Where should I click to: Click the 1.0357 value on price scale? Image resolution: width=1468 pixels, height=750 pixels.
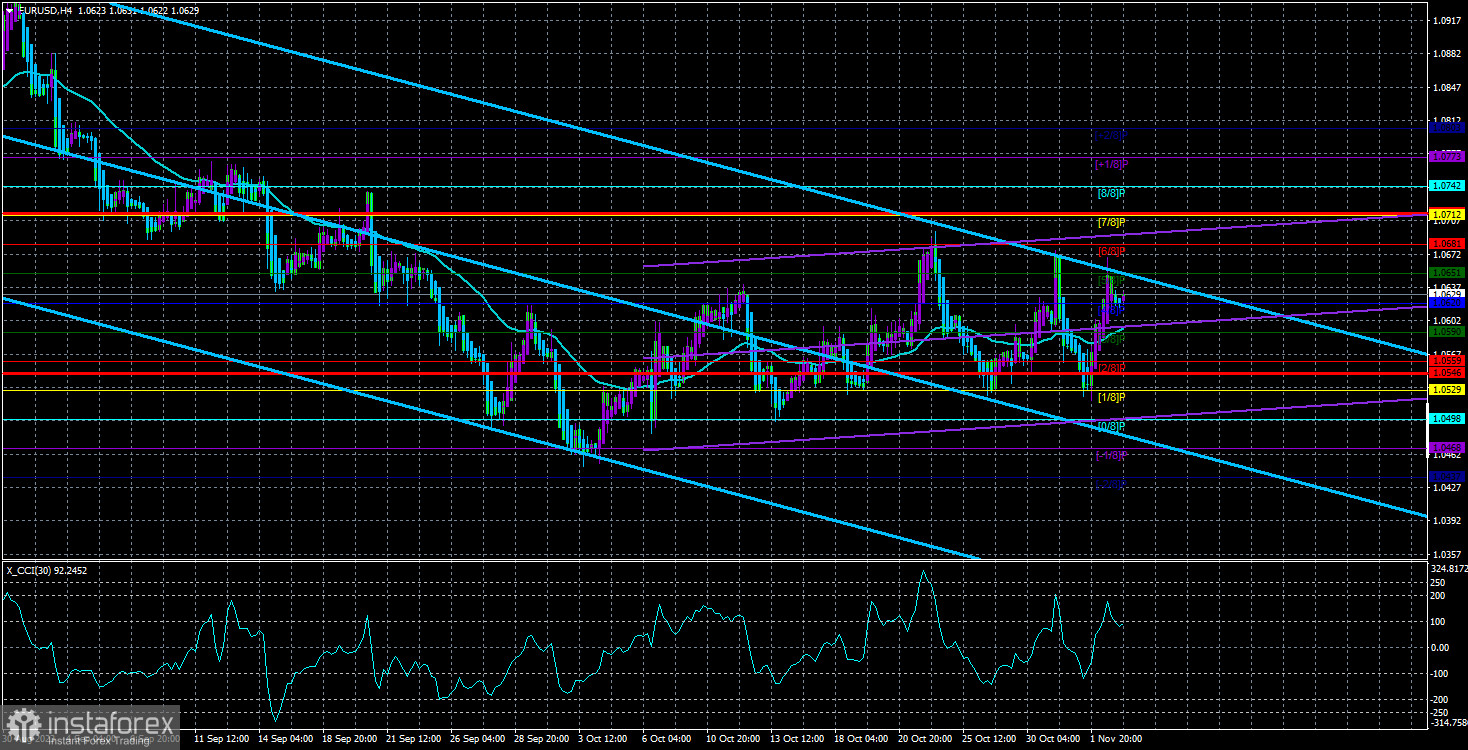click(x=1447, y=554)
